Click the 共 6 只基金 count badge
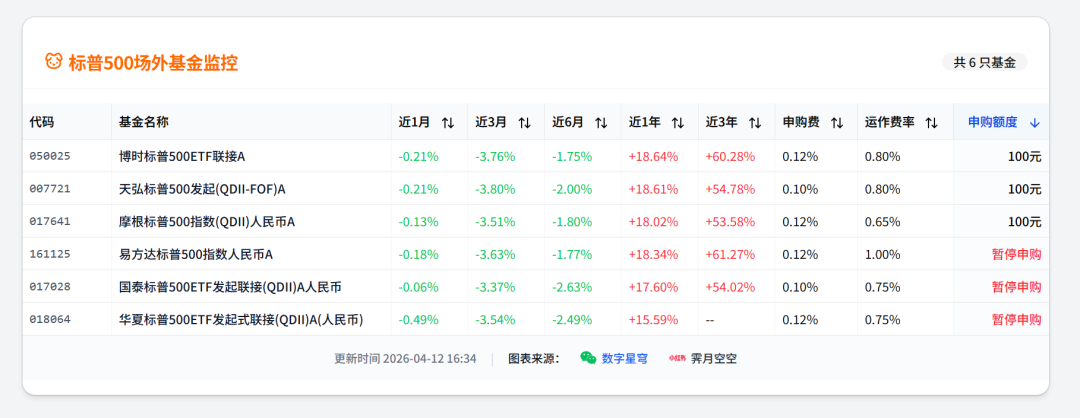The image size is (1080, 418). [984, 62]
